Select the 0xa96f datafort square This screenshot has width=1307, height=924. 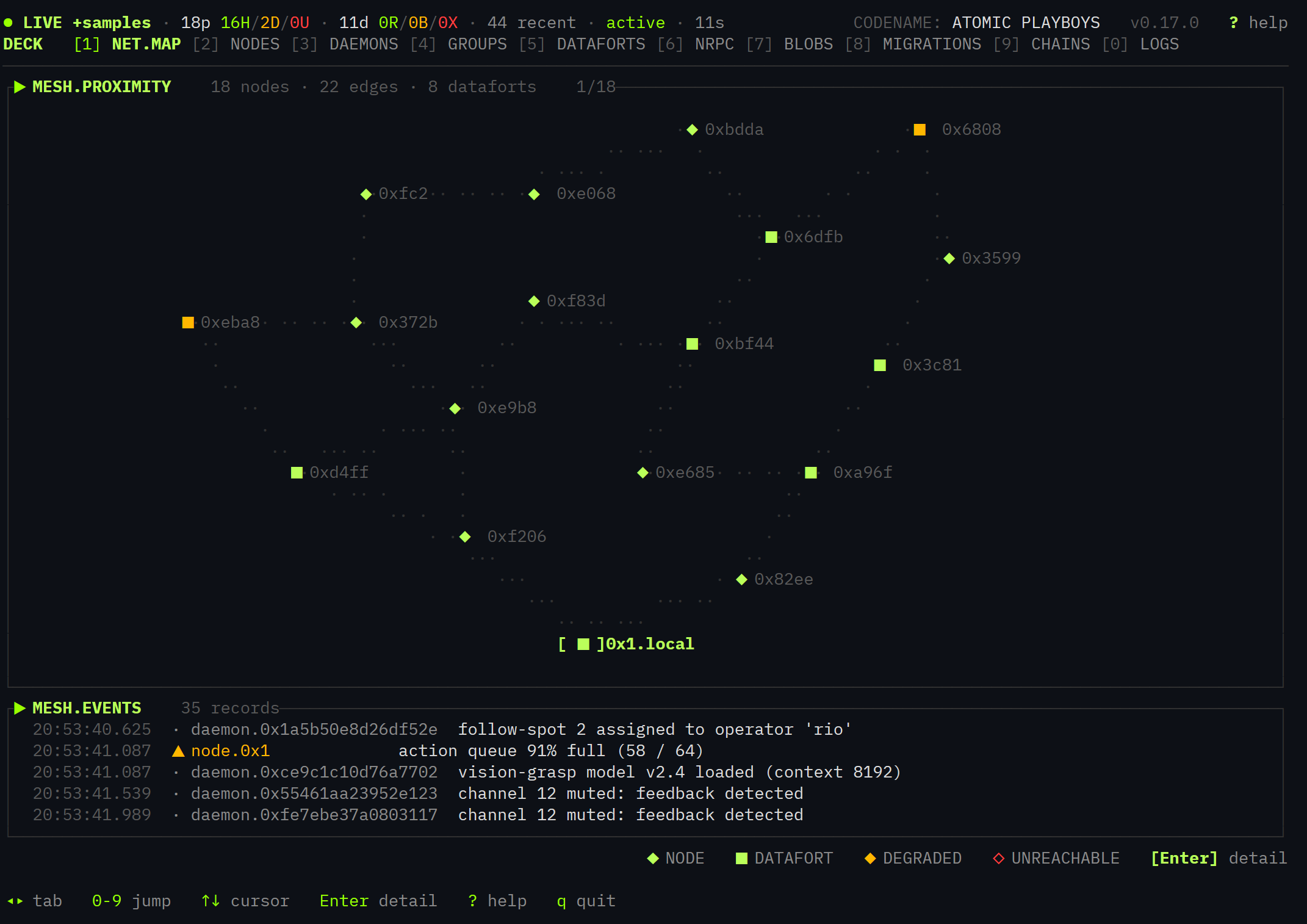(811, 472)
